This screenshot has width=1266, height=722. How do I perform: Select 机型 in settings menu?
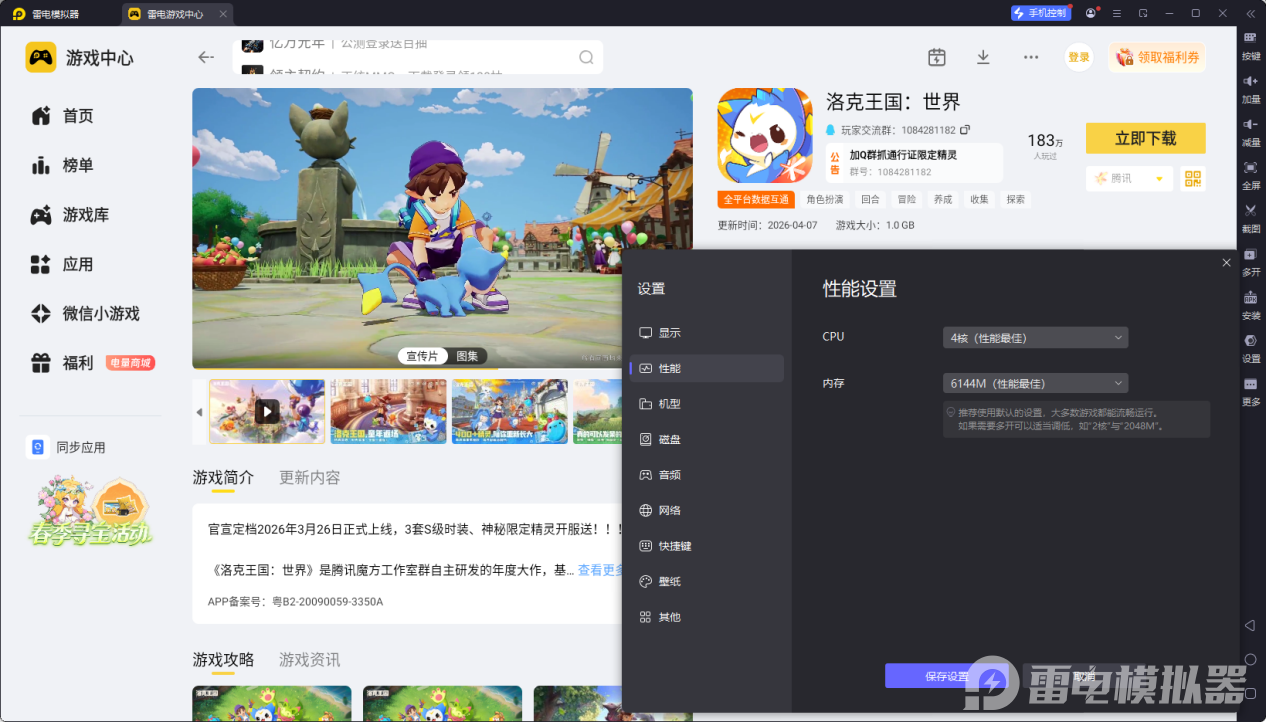pos(669,404)
